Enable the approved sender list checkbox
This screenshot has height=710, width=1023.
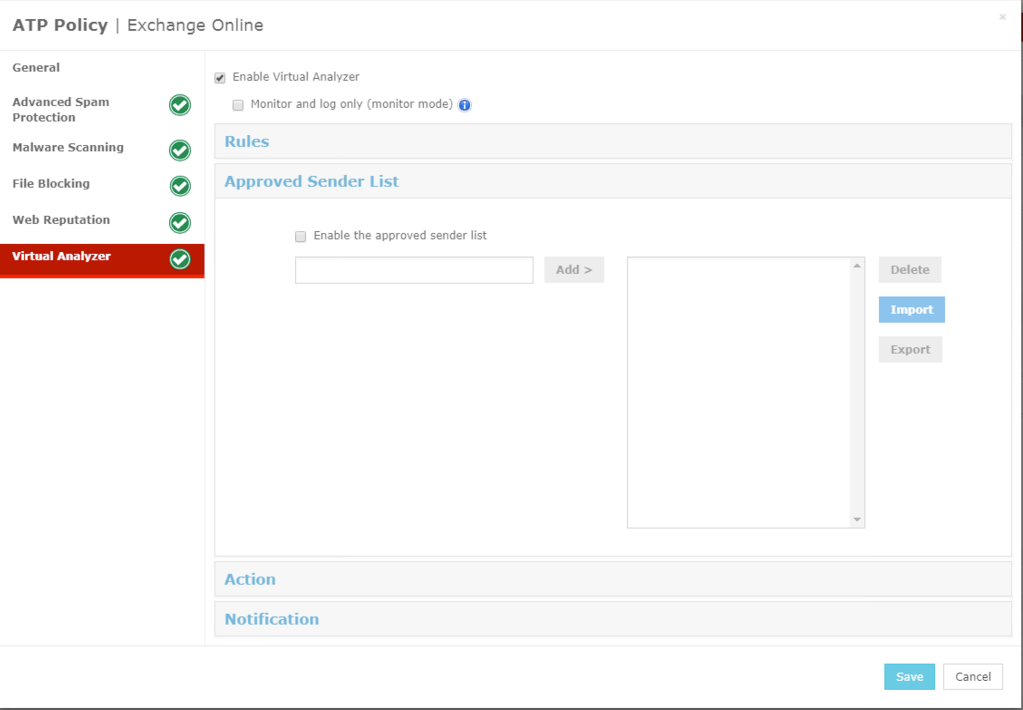(x=301, y=236)
